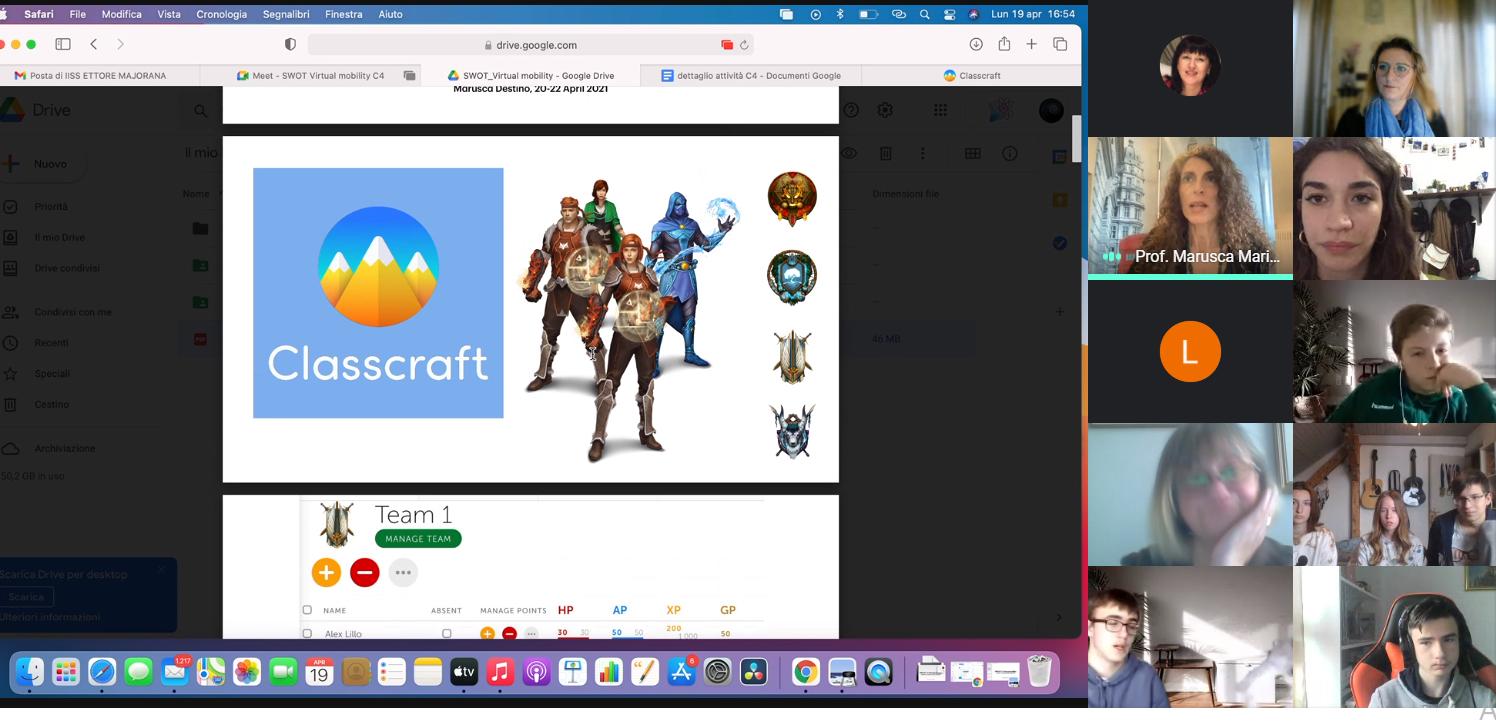Open Safari downloads list
1496x723 pixels.
click(976, 44)
